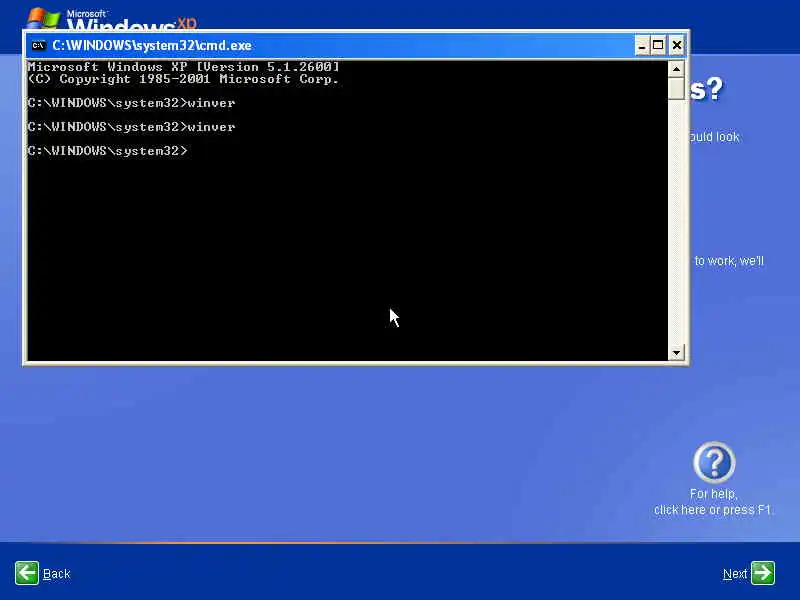Click the Next text label
Screen dimensions: 800x600
735,574
